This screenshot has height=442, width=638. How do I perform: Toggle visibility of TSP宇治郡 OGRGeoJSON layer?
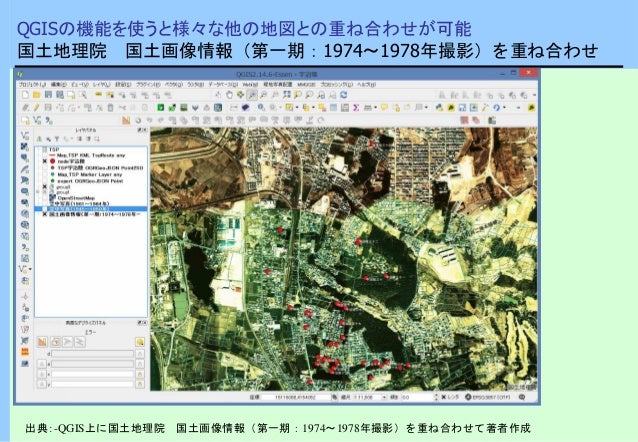click(x=45, y=168)
